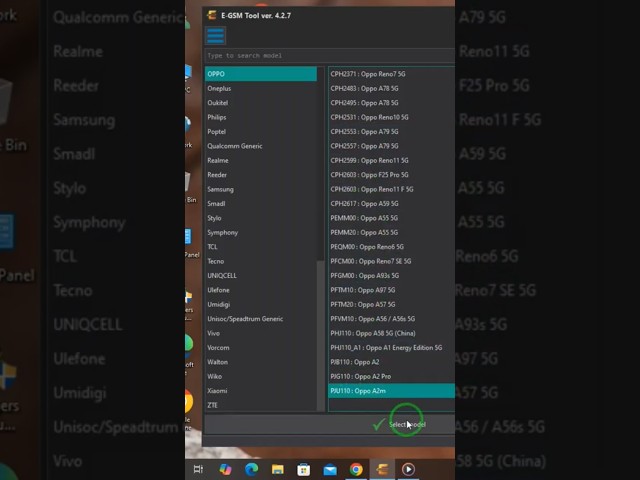
Task: Click the E-GSM Tool taskbar icon
Action: [382, 469]
